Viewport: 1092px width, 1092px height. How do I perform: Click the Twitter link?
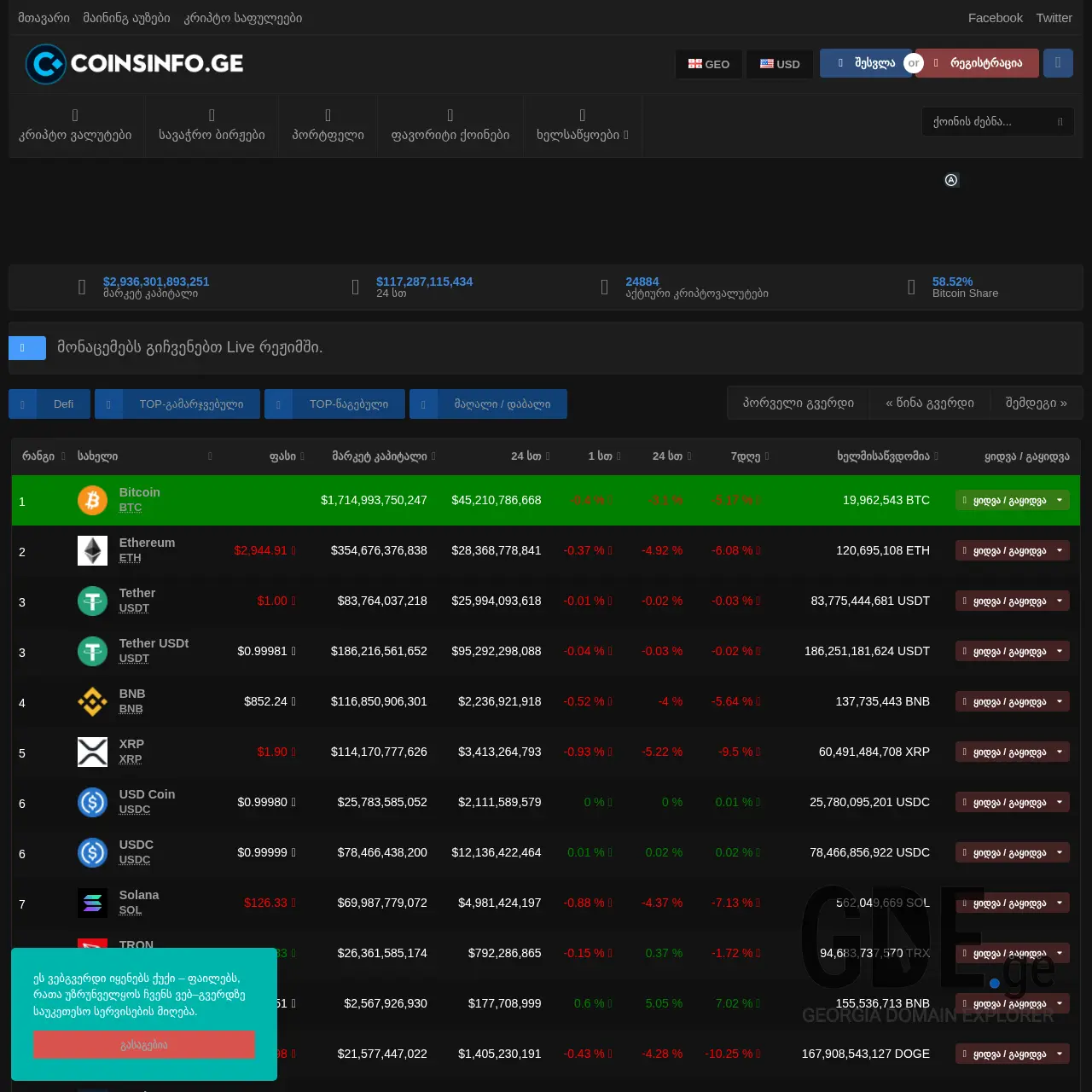[x=1054, y=17]
